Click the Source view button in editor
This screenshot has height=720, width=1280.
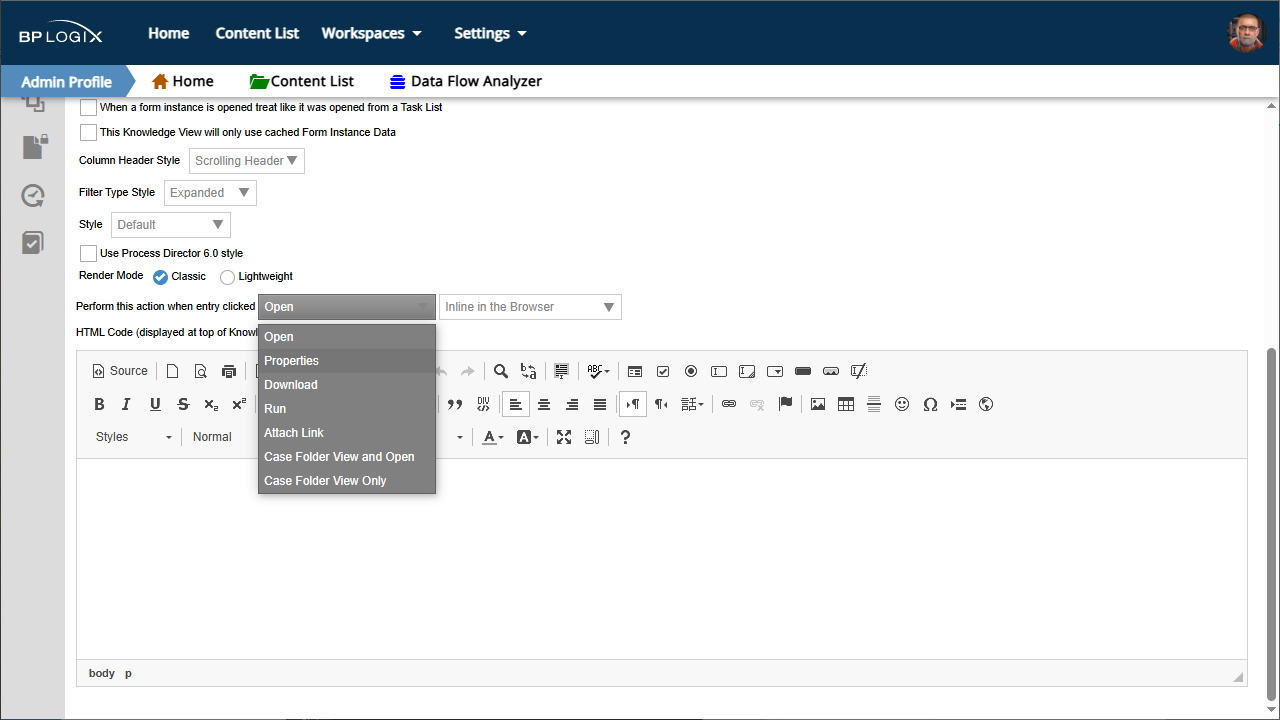(x=120, y=371)
